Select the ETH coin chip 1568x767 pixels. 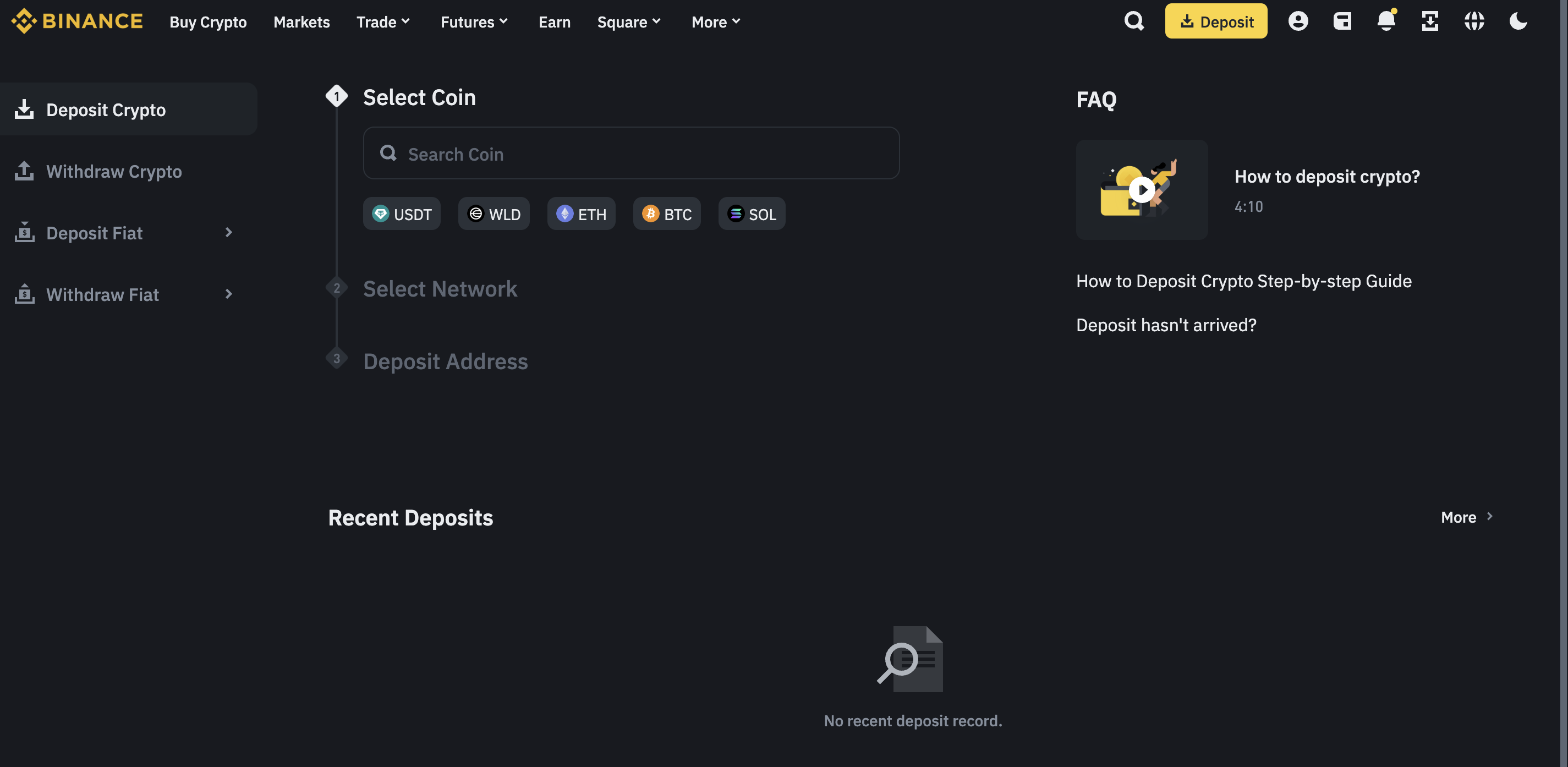click(582, 213)
